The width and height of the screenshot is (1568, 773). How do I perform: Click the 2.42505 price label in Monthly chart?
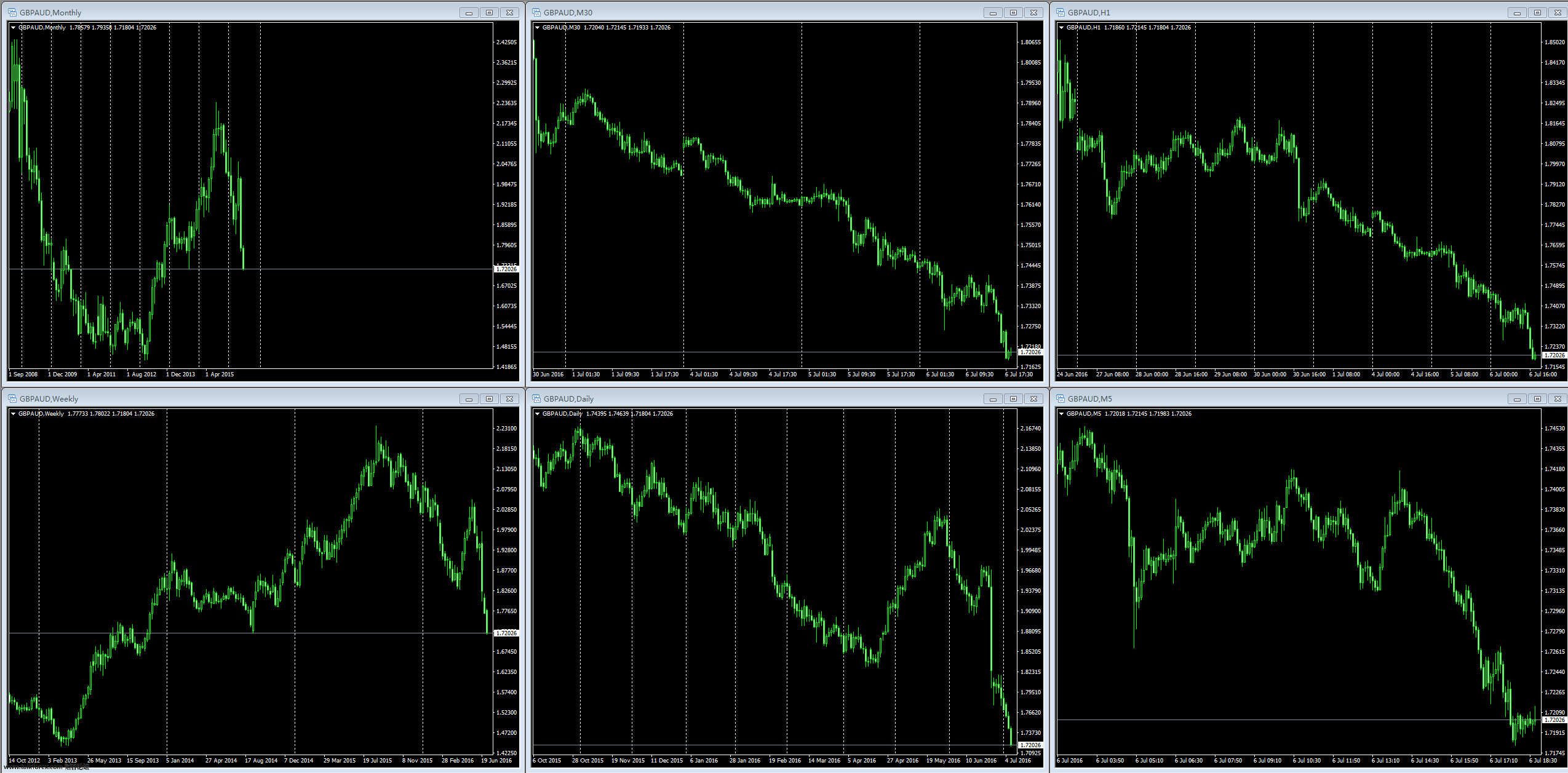pos(506,42)
